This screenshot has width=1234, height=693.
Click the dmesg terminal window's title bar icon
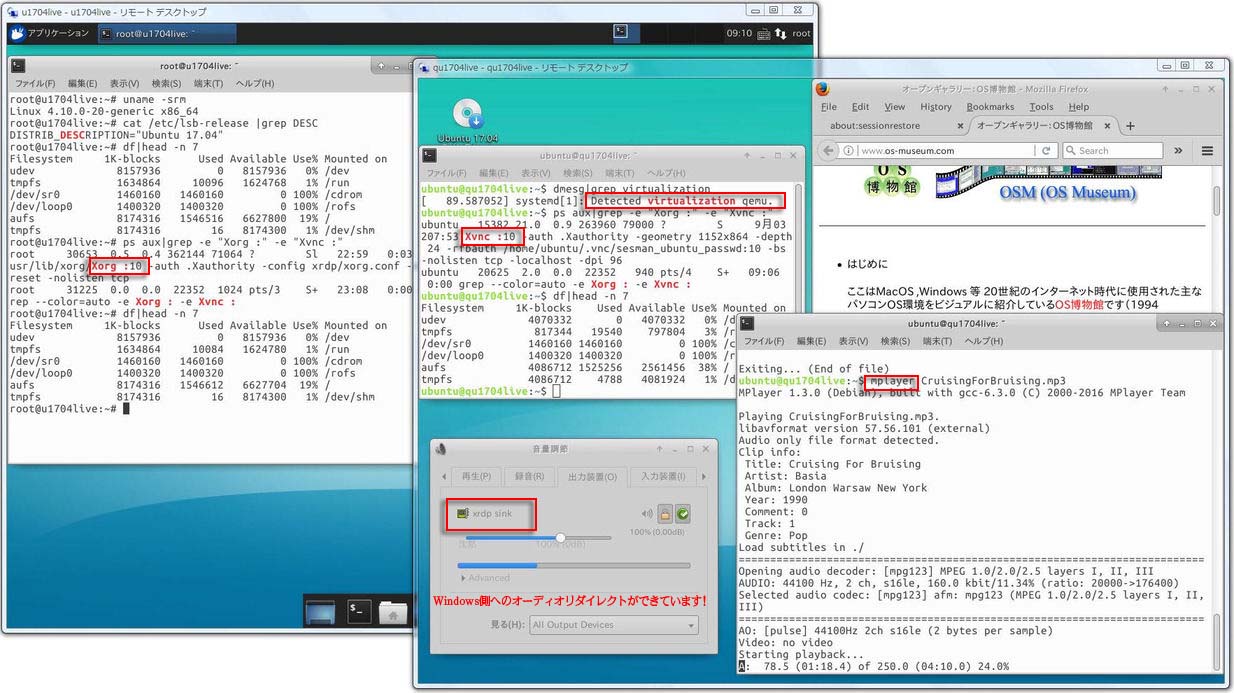tap(429, 155)
